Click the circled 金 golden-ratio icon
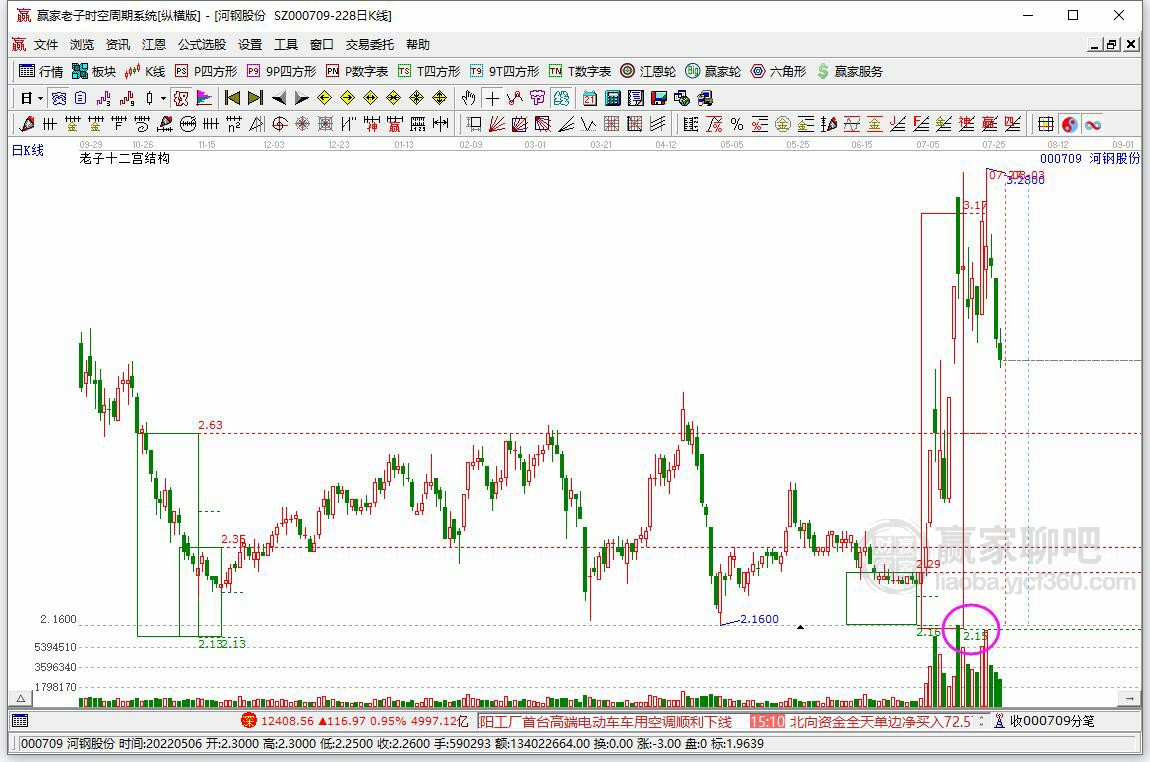 [783, 124]
